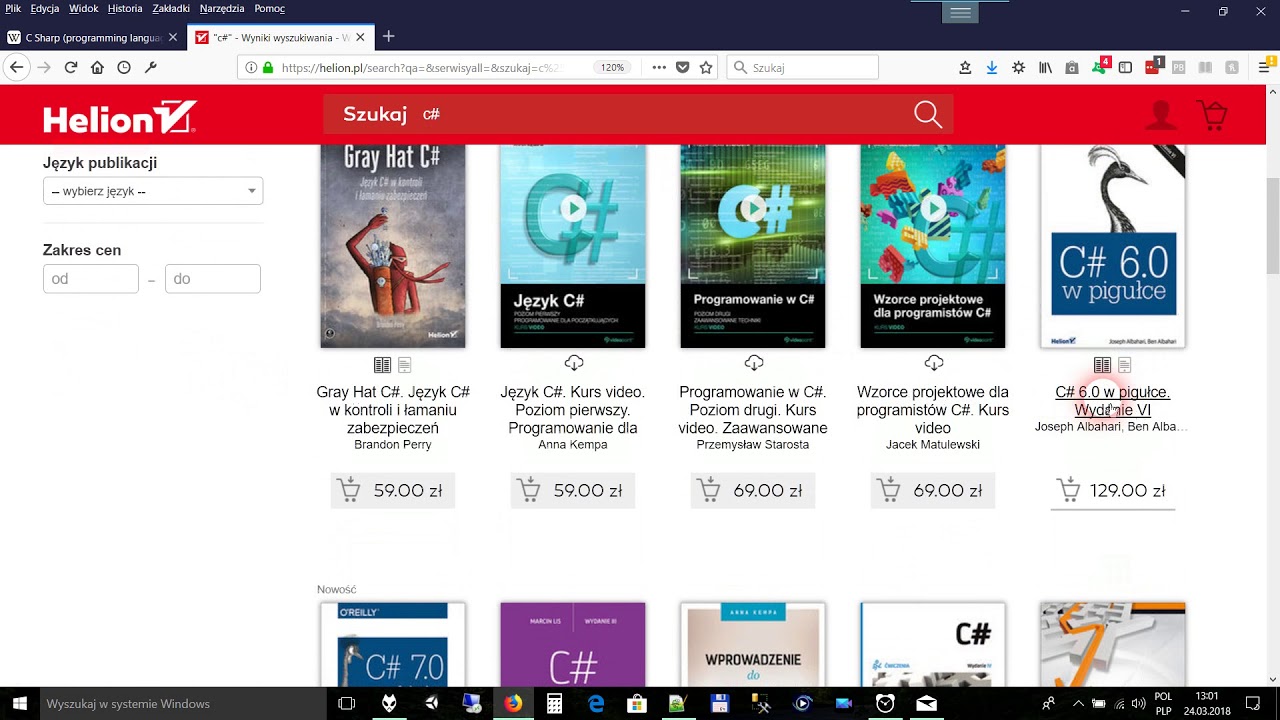
Task: Click the Helion Szukaj search field
Action: (638, 115)
